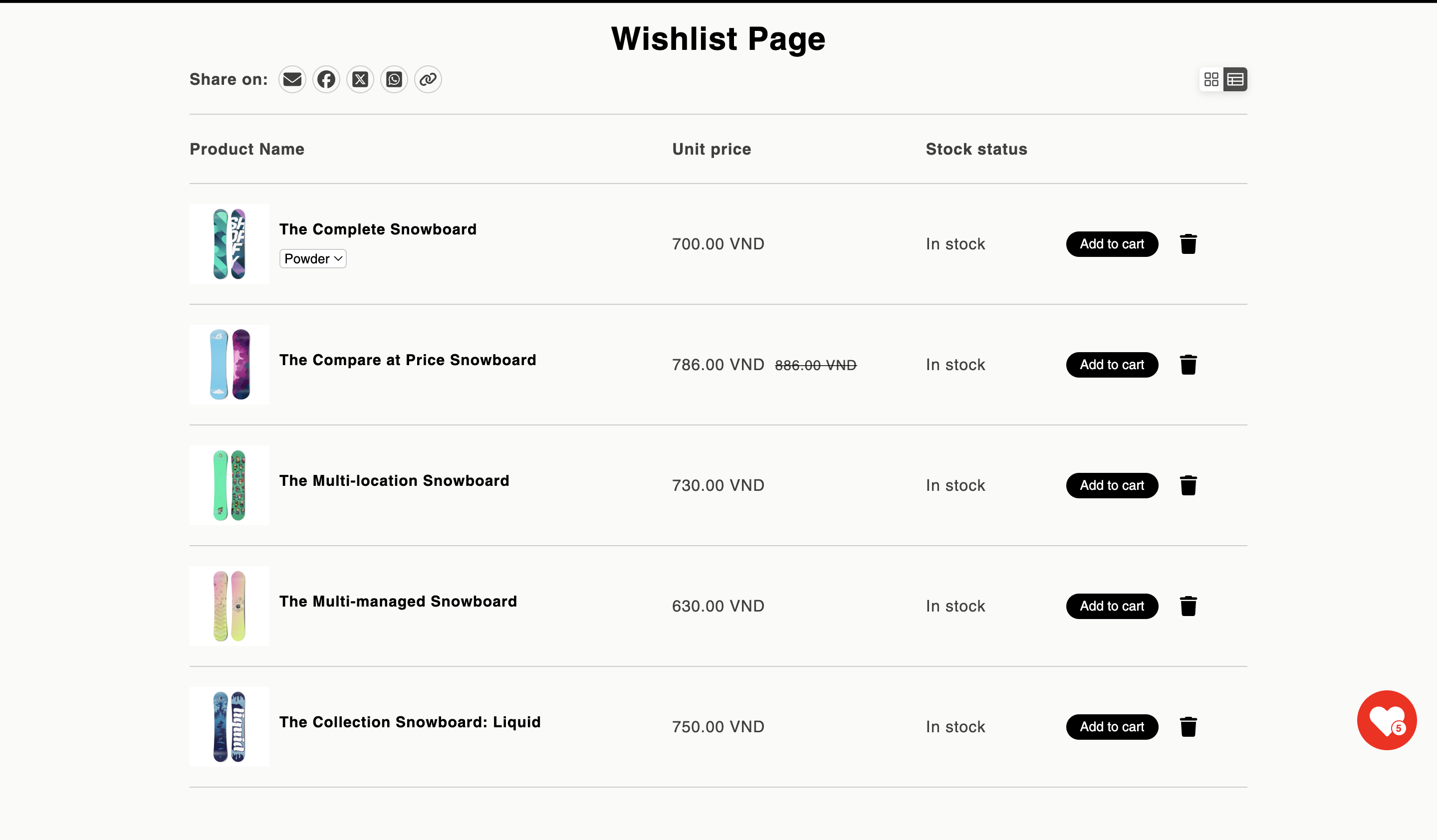1437x840 pixels.
Task: Add The Compare at Price Snowboard to cart
Action: pyautogui.click(x=1112, y=364)
